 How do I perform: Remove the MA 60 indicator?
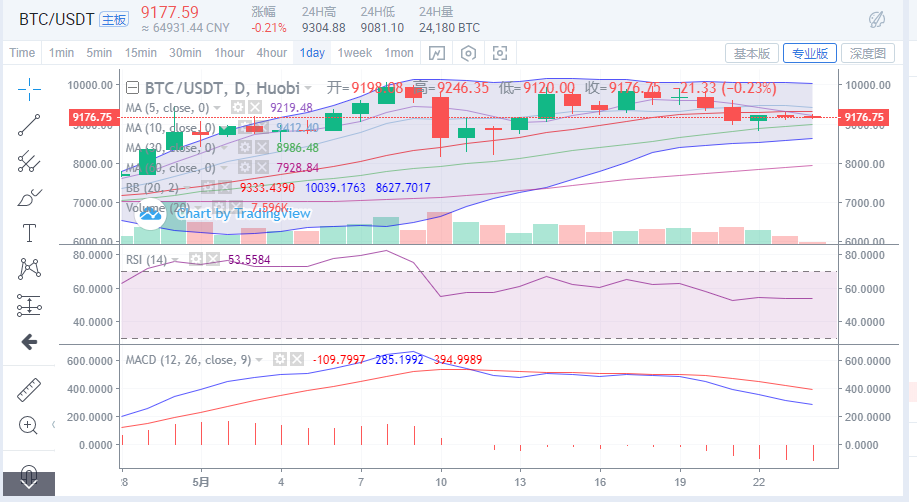click(261, 168)
